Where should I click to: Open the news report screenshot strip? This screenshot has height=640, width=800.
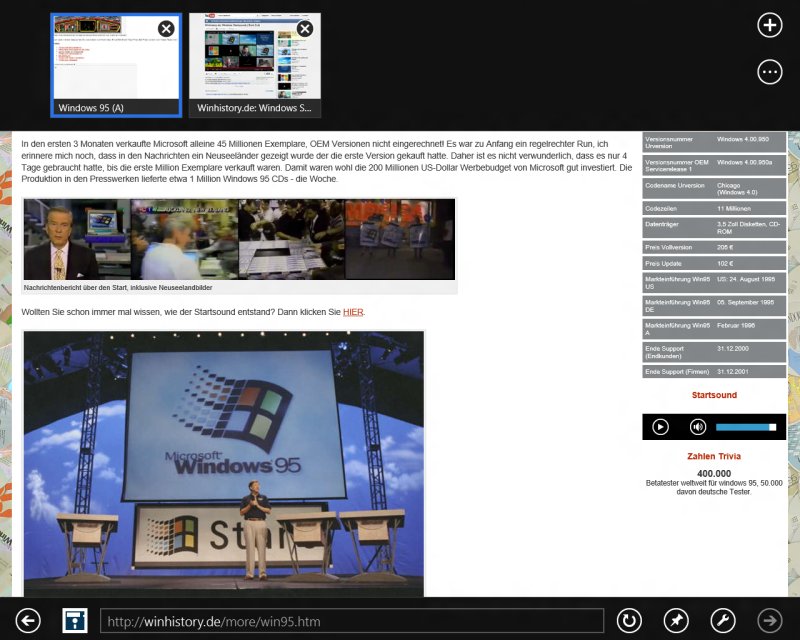click(x=239, y=239)
